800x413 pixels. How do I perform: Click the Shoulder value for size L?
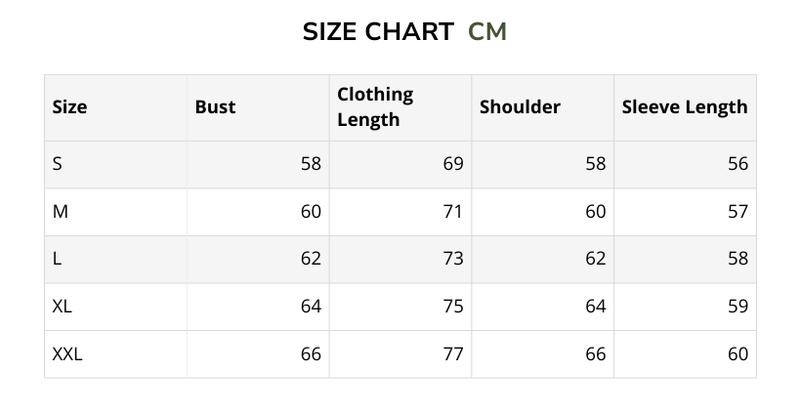[x=595, y=259]
